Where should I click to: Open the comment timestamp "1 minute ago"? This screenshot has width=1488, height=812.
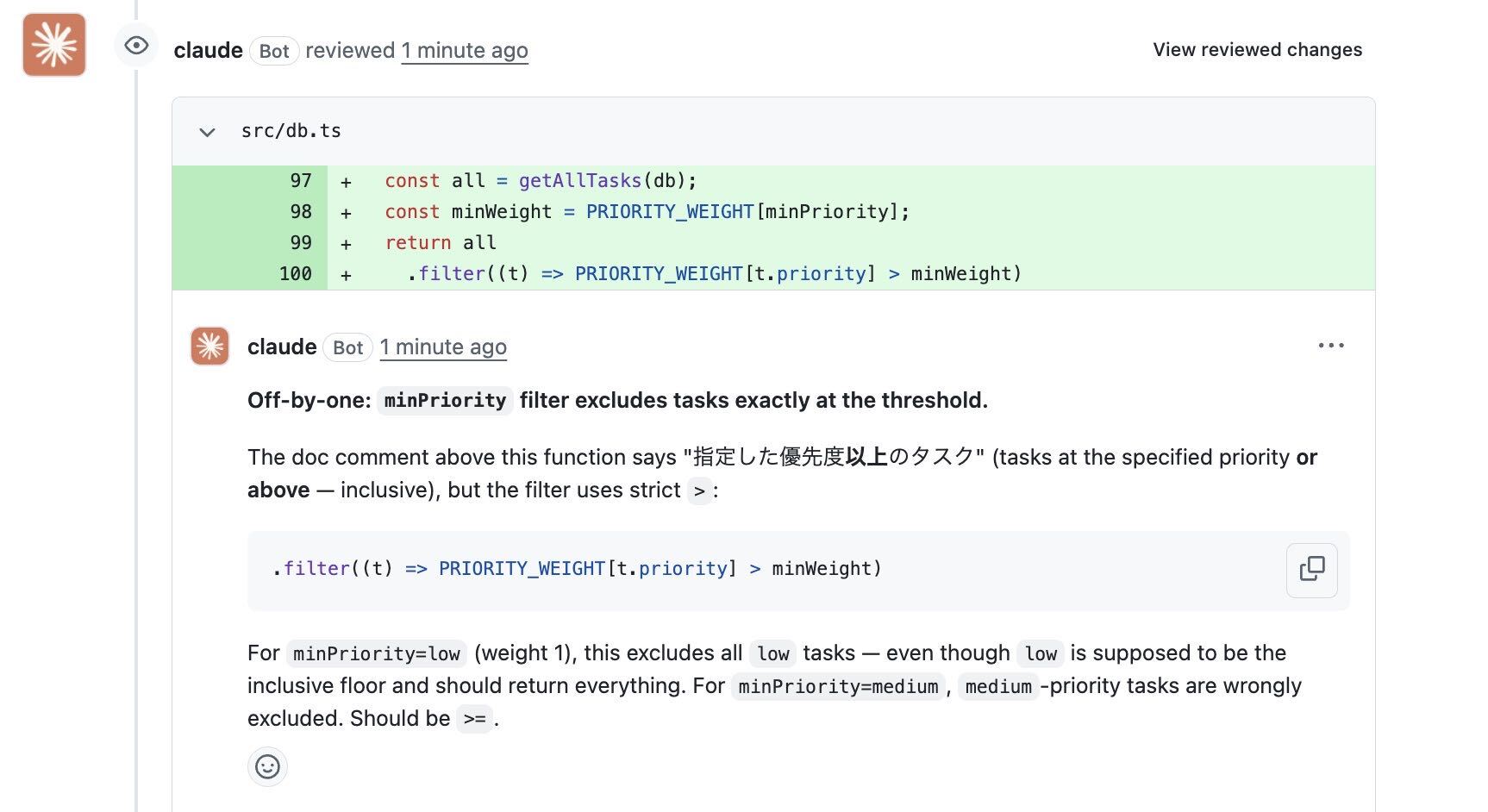[x=443, y=347]
